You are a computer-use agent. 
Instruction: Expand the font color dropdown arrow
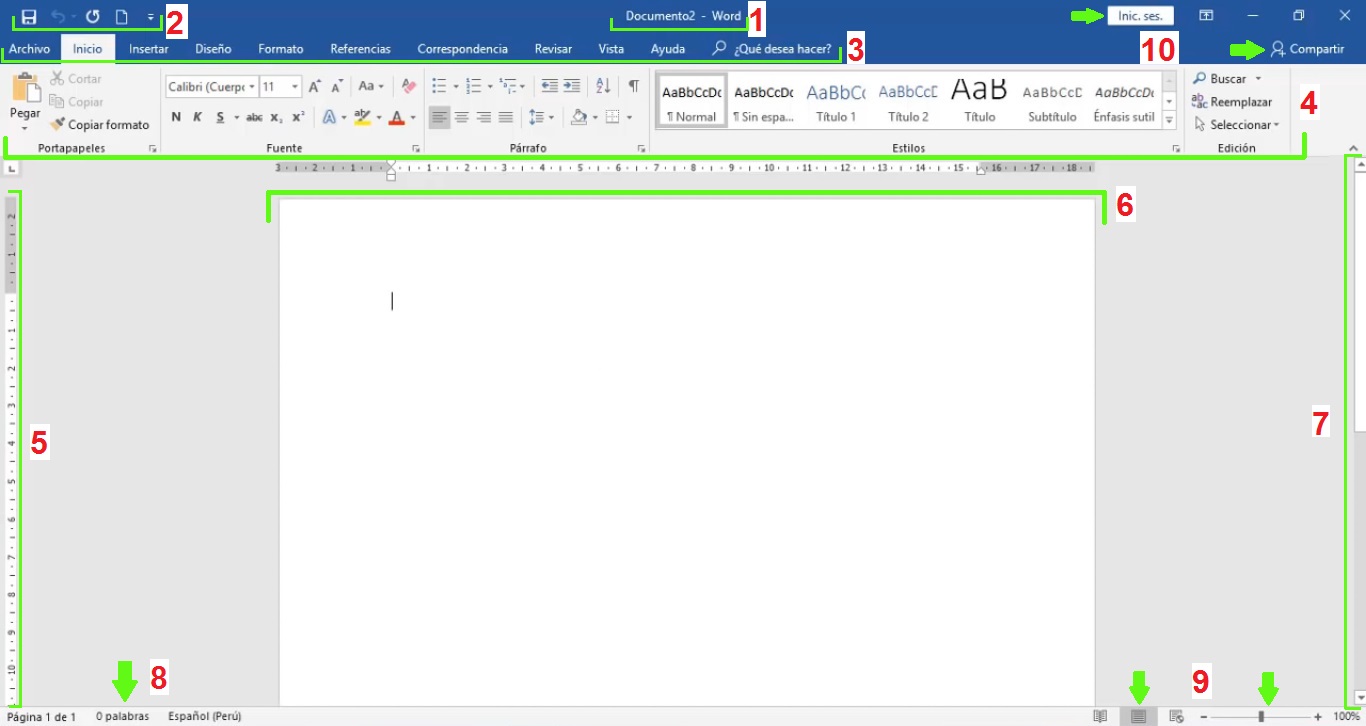411,117
